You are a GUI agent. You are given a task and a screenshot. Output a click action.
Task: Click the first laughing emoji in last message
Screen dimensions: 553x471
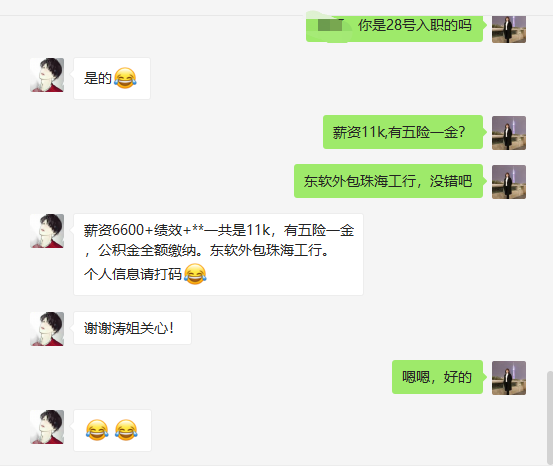97,430
